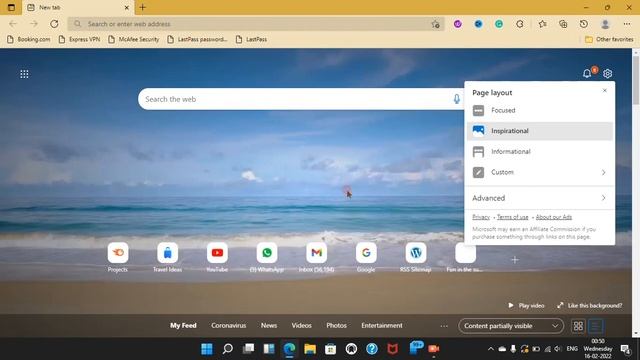
Task: Start voice search with microphone icon
Action: (457, 99)
